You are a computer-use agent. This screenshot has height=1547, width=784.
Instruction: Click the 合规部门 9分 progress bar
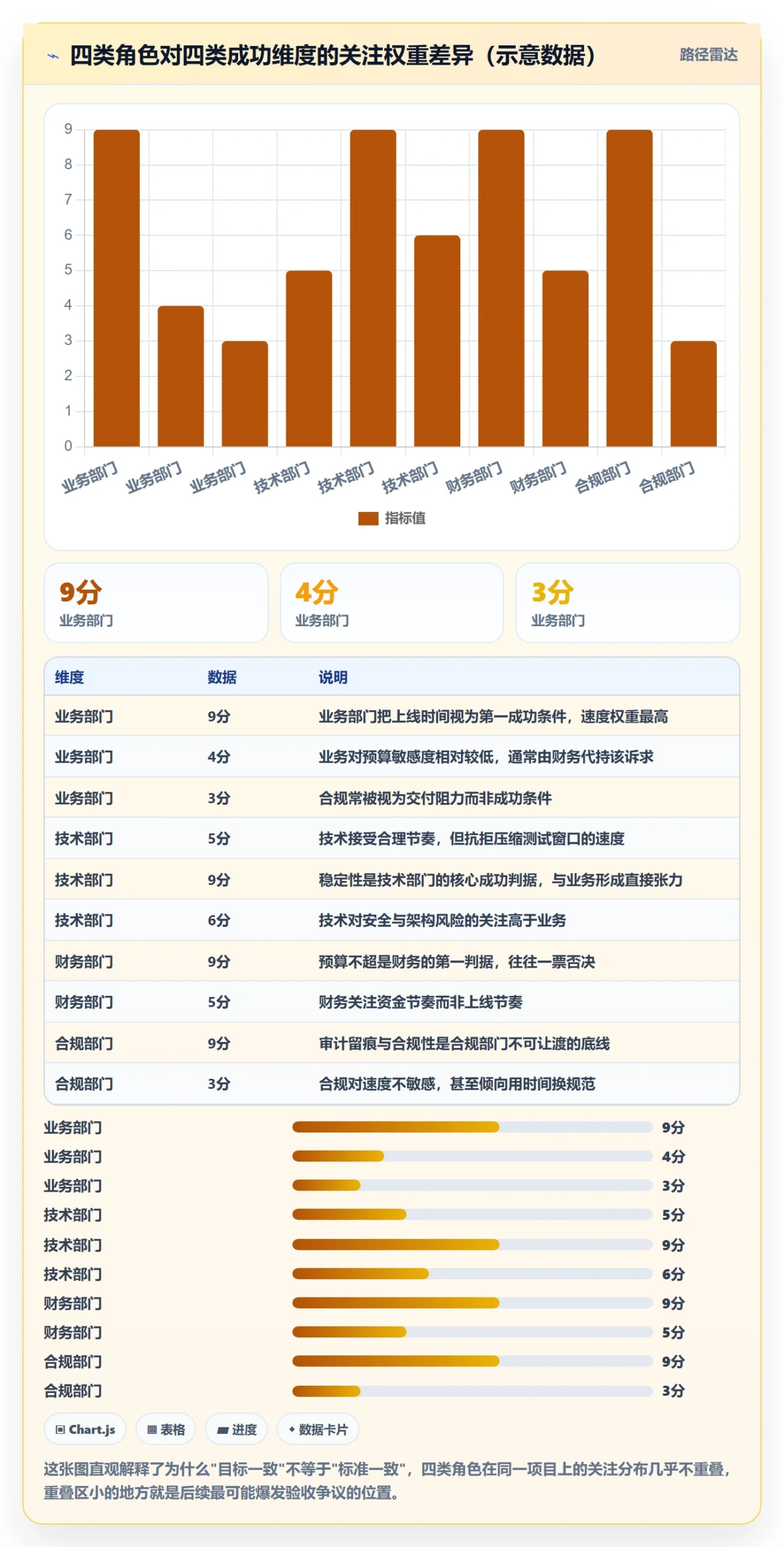[472, 1361]
